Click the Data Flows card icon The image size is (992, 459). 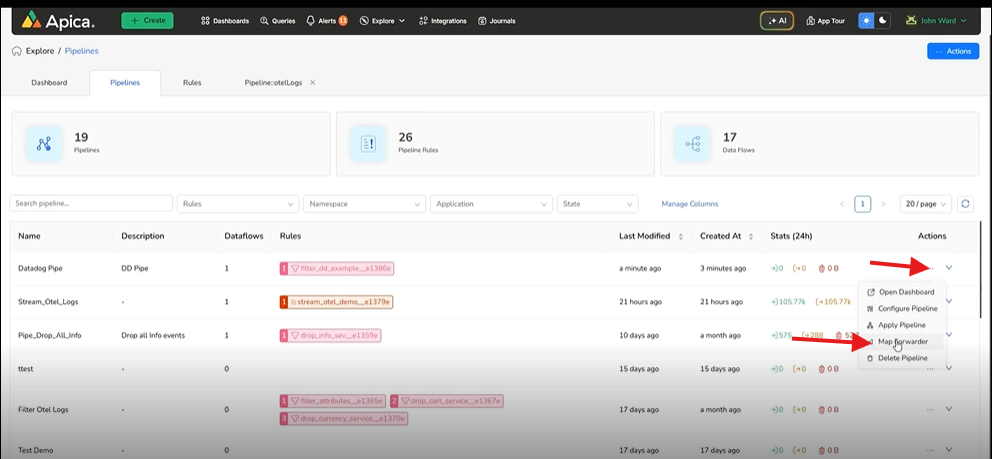point(693,144)
